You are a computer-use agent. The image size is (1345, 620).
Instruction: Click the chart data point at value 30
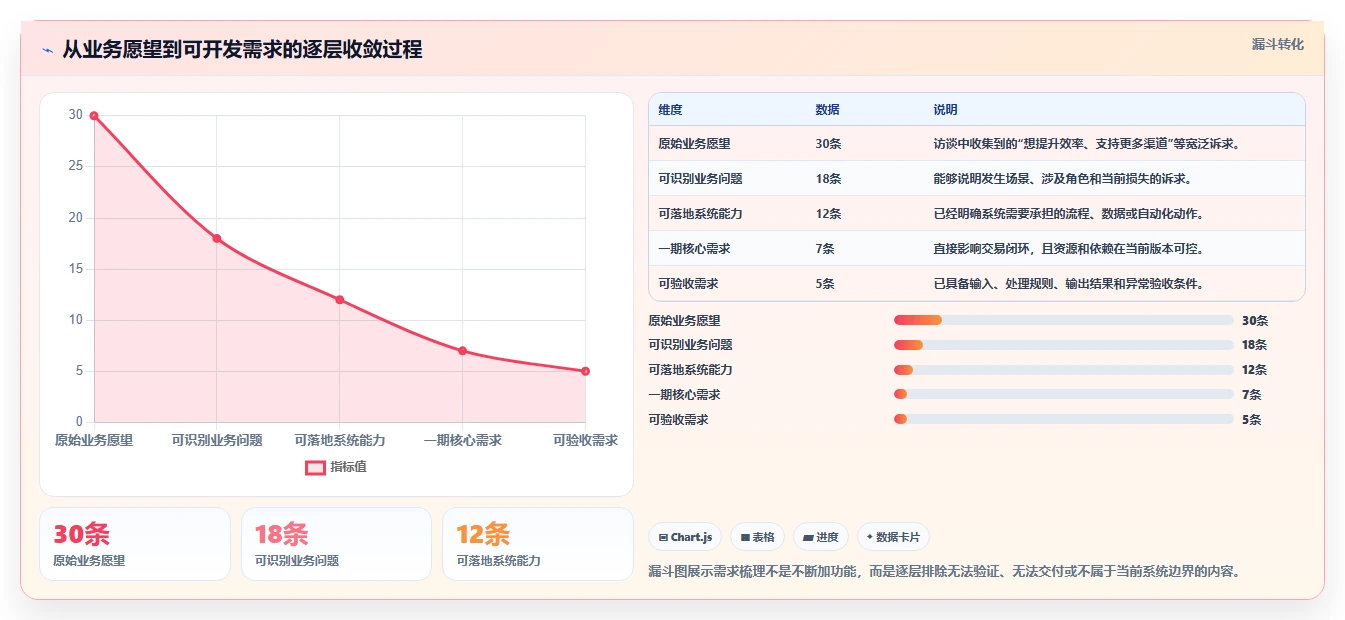[x=94, y=116]
